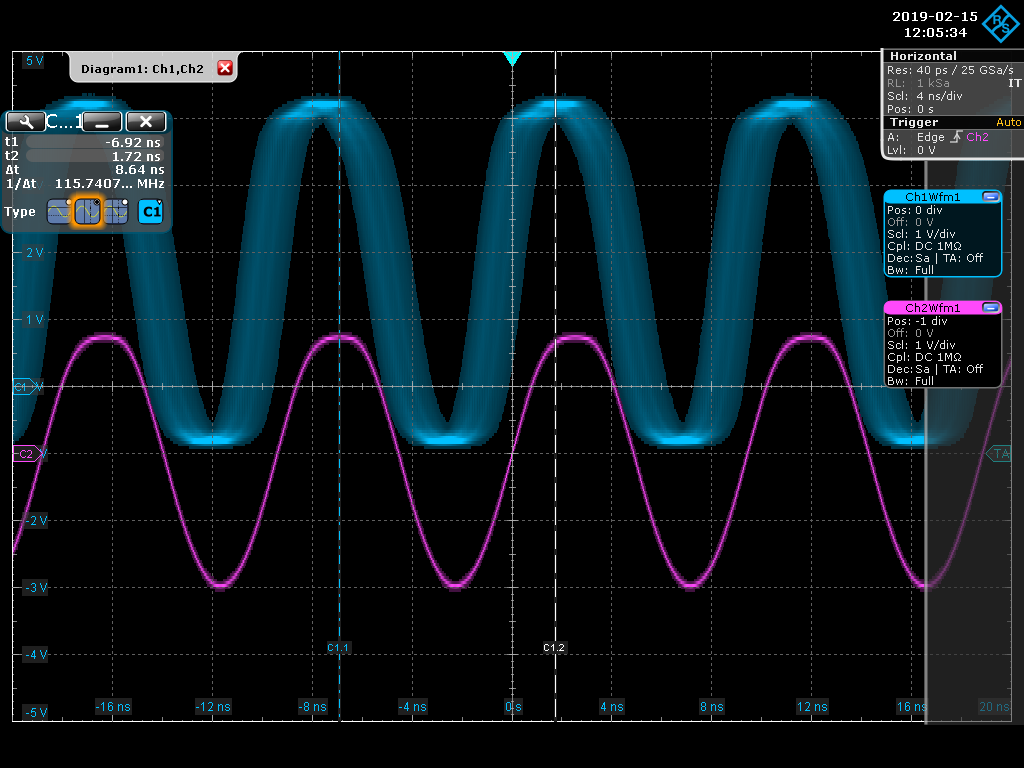Screen dimensions: 1024x768
Task: Open the C1 cursor source dropdown
Action: (x=151, y=212)
